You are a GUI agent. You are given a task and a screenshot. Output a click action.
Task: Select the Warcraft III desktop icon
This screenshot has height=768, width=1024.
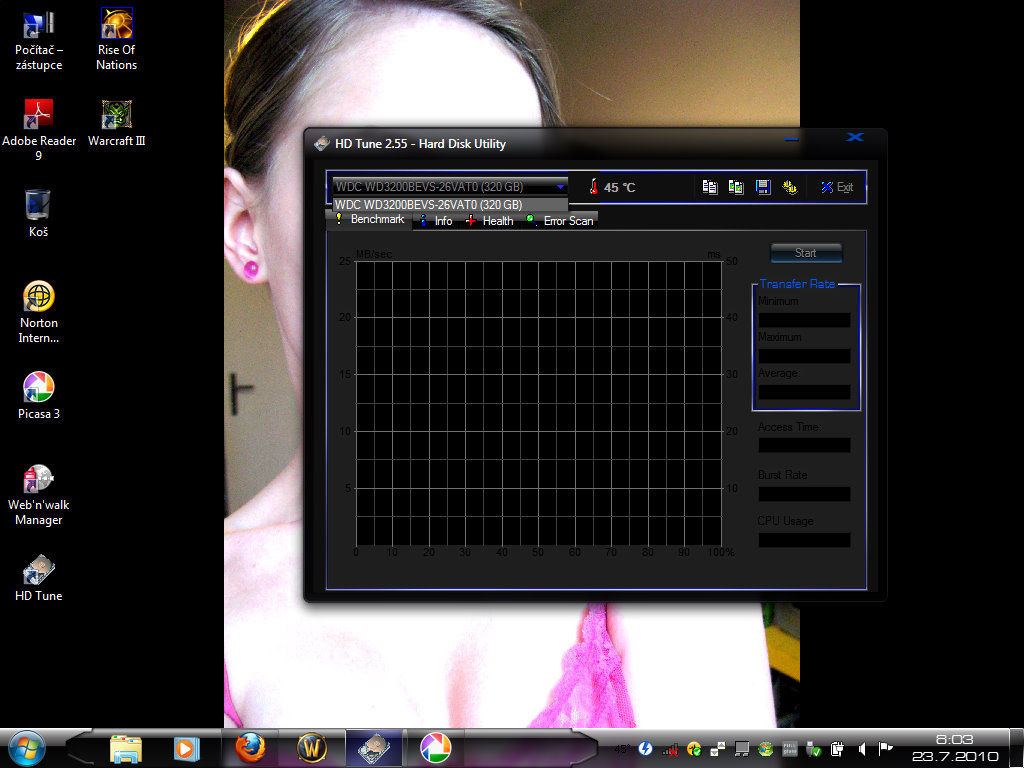(x=117, y=122)
